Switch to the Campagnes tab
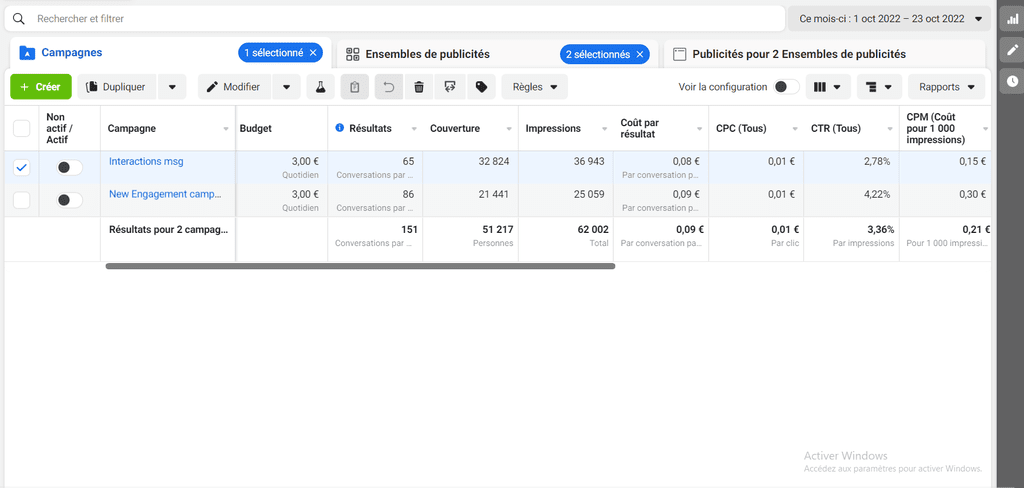 [72, 53]
